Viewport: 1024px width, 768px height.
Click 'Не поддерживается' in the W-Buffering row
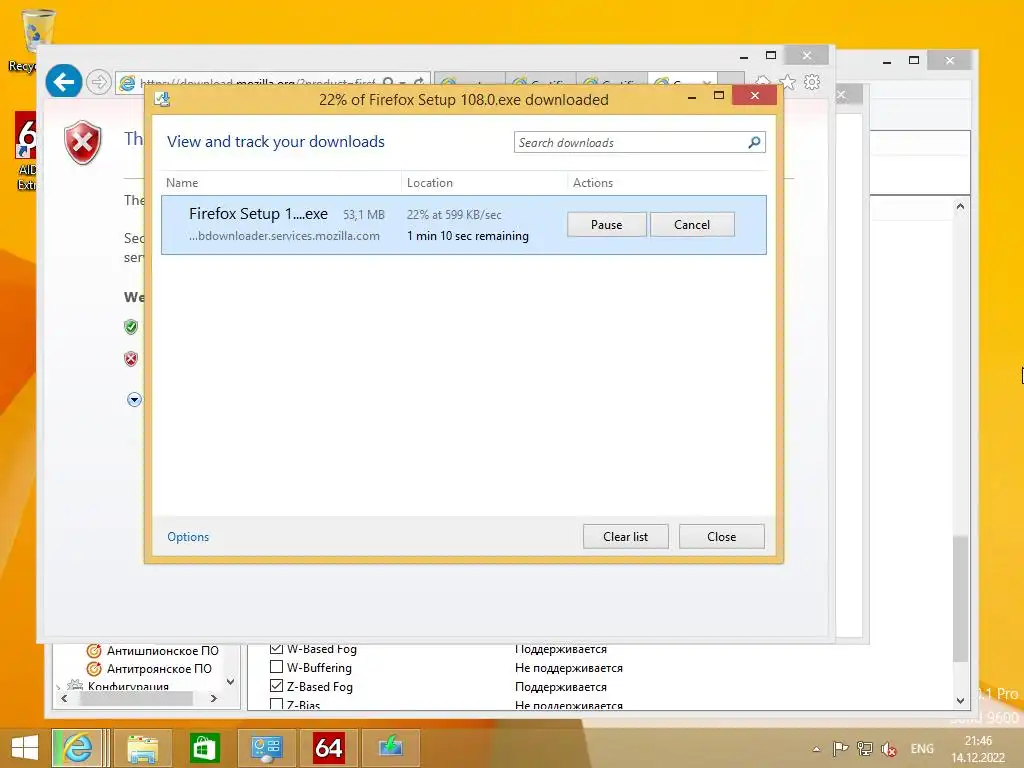[569, 668]
